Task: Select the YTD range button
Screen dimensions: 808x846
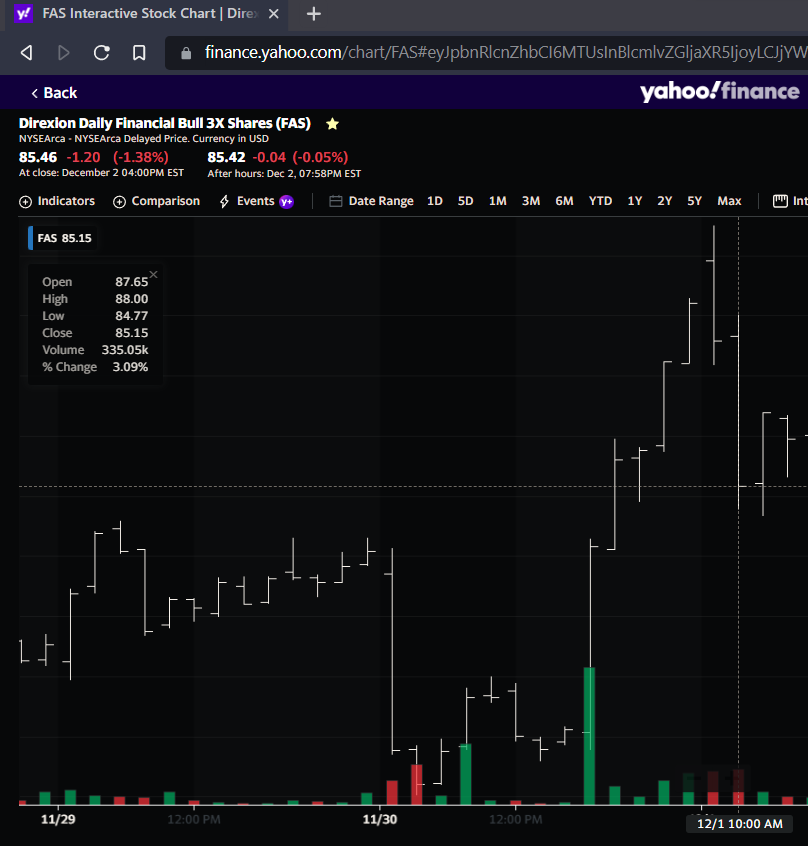Action: tap(599, 201)
